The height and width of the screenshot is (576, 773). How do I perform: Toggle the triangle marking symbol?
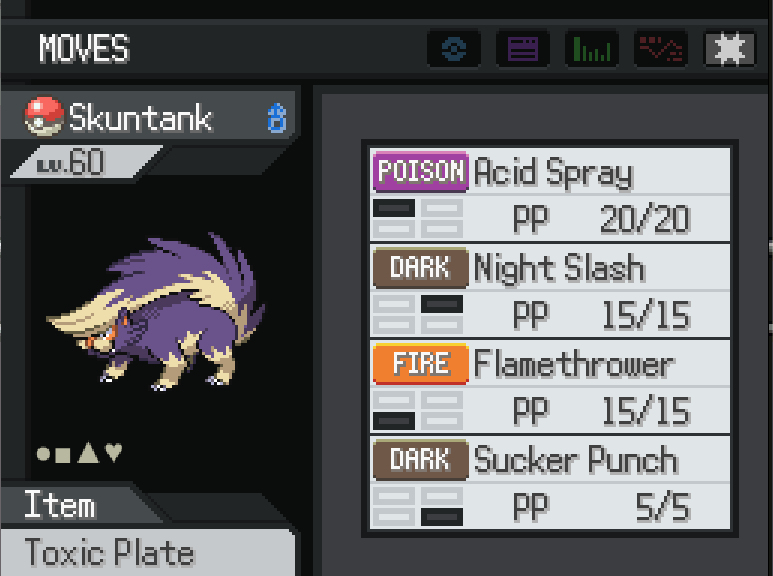pos(89,453)
